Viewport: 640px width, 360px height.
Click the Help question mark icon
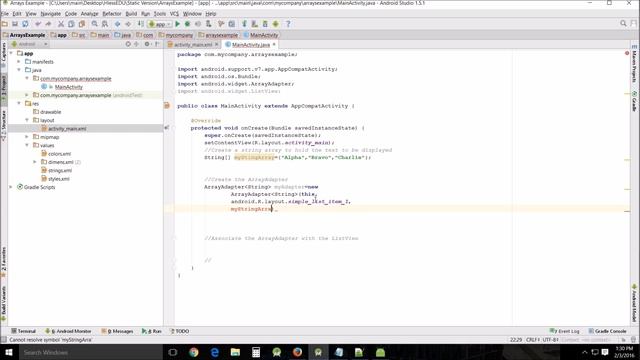[x=288, y=24]
